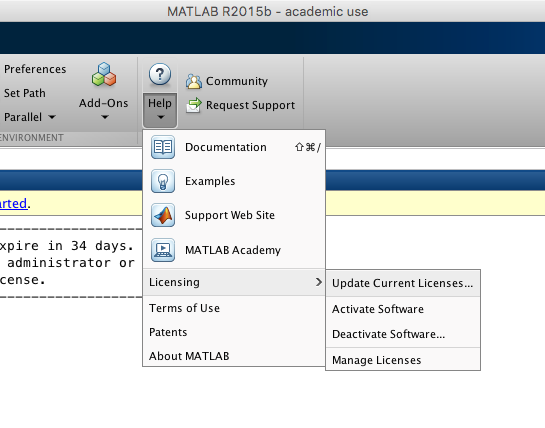This screenshot has width=545, height=428.
Task: Select Update Current Licenses menu item
Action: (x=403, y=283)
